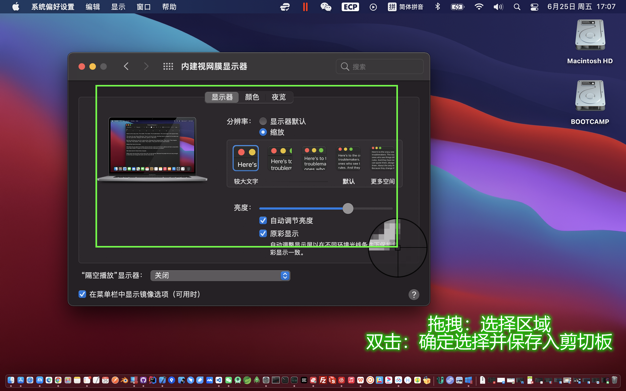Open the help question mark button
Screen dimensions: 626x391
(x=414, y=295)
